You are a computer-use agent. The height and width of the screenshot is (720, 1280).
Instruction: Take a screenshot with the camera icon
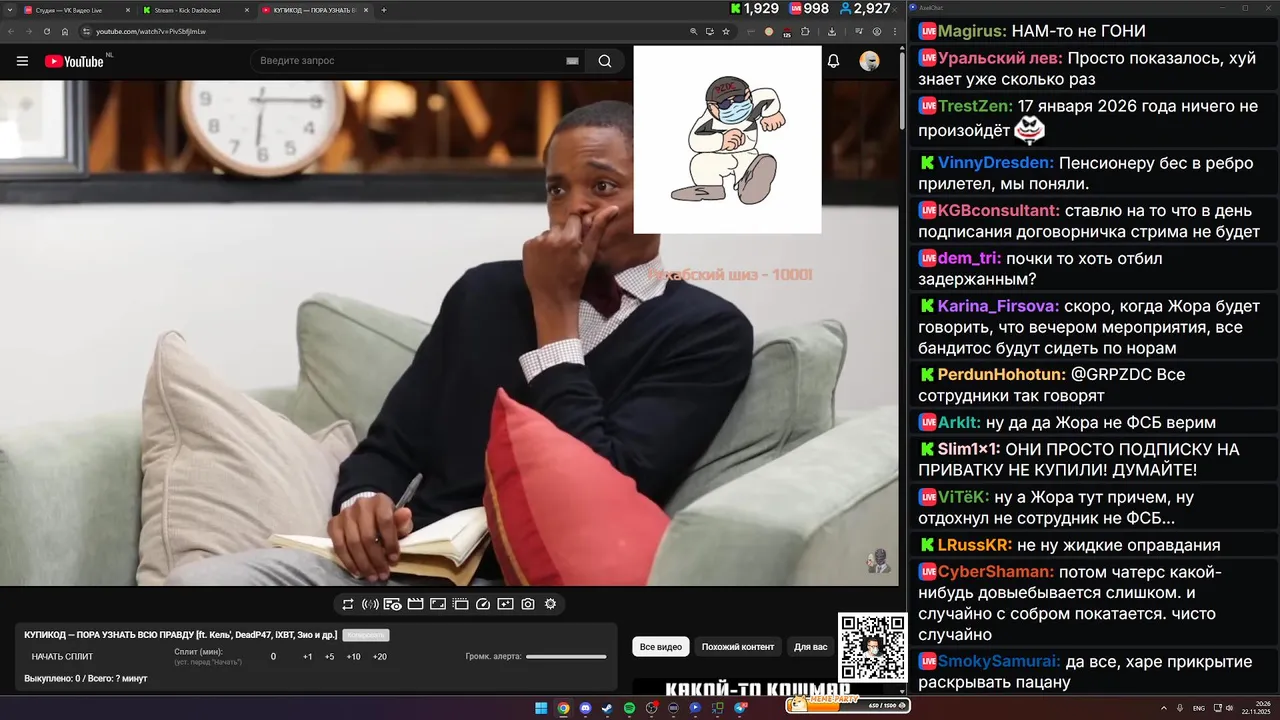(x=528, y=604)
